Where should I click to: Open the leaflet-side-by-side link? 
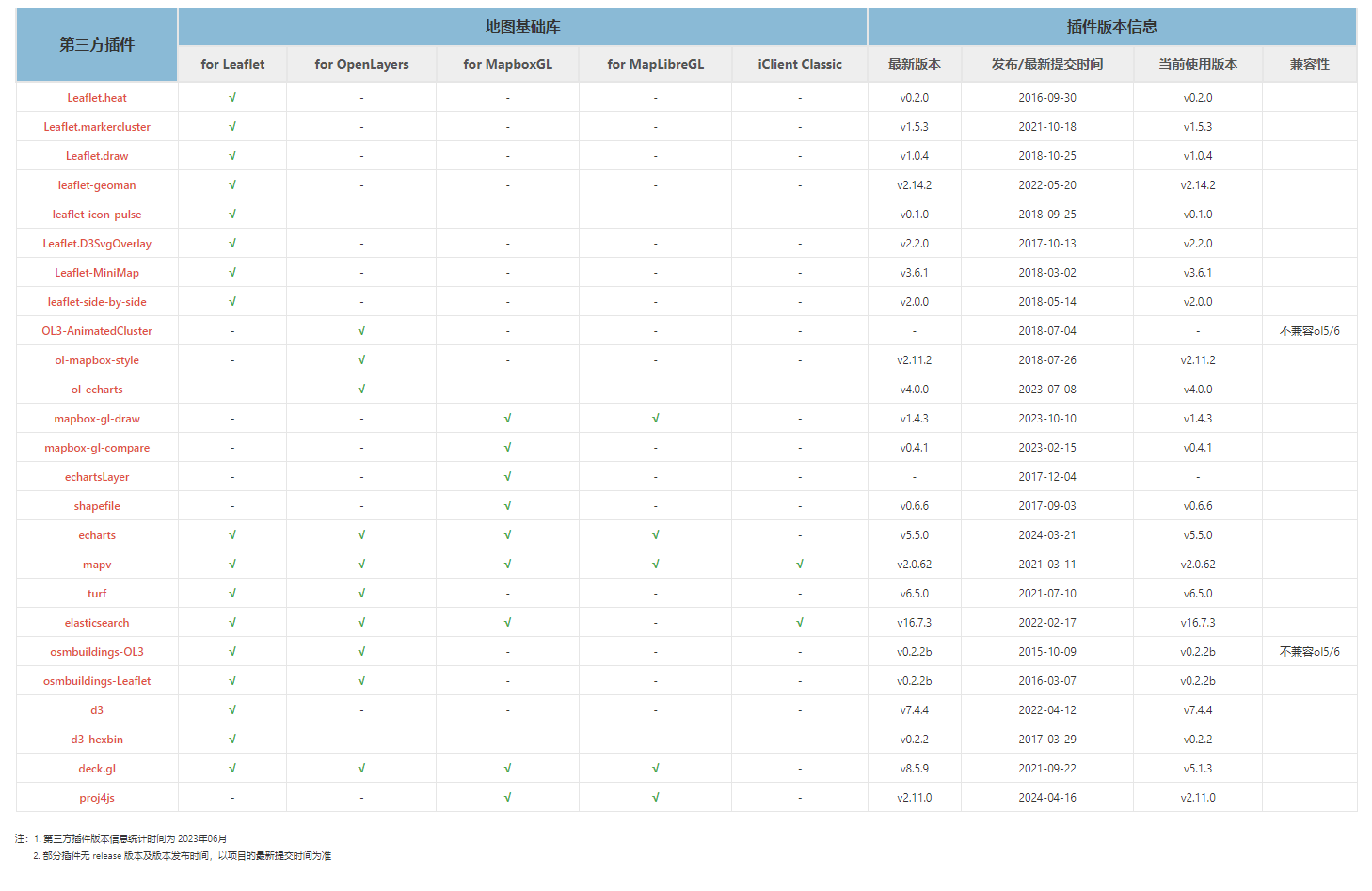(97, 302)
